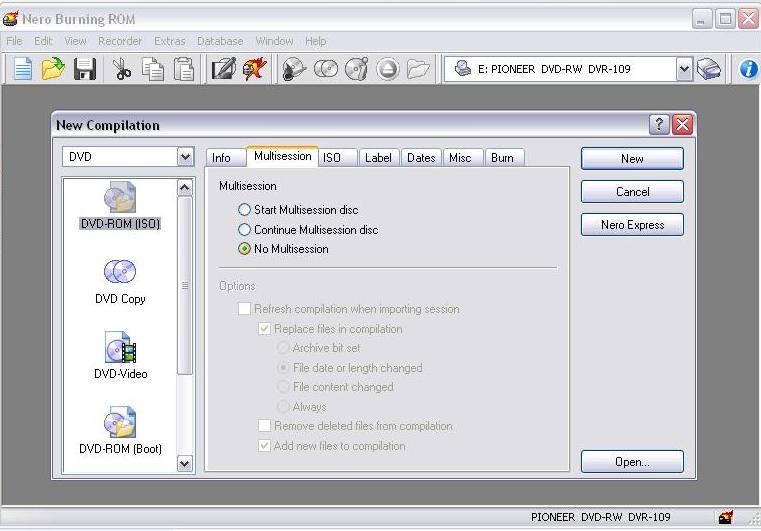Image resolution: width=761 pixels, height=531 pixels.
Task: Open the first disc icon after the burn icon
Action: (x=294, y=68)
